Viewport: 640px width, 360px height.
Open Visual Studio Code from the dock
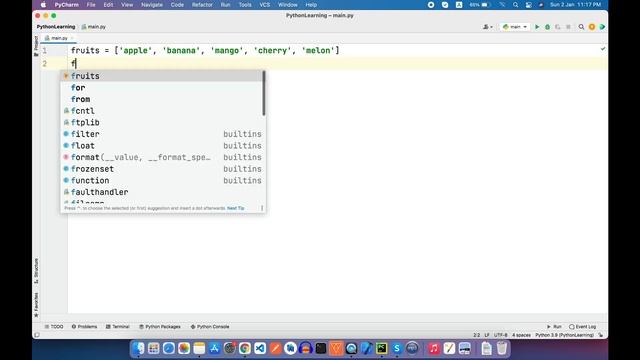(260, 348)
